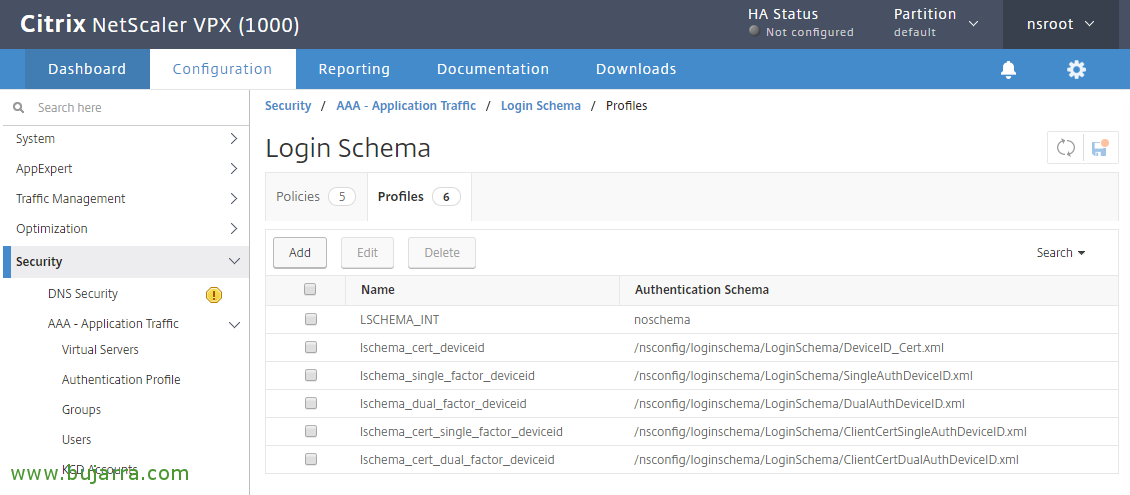Image resolution: width=1130 pixels, height=495 pixels.
Task: Click the lschema_cert_deviceid profile name
Action: point(422,347)
